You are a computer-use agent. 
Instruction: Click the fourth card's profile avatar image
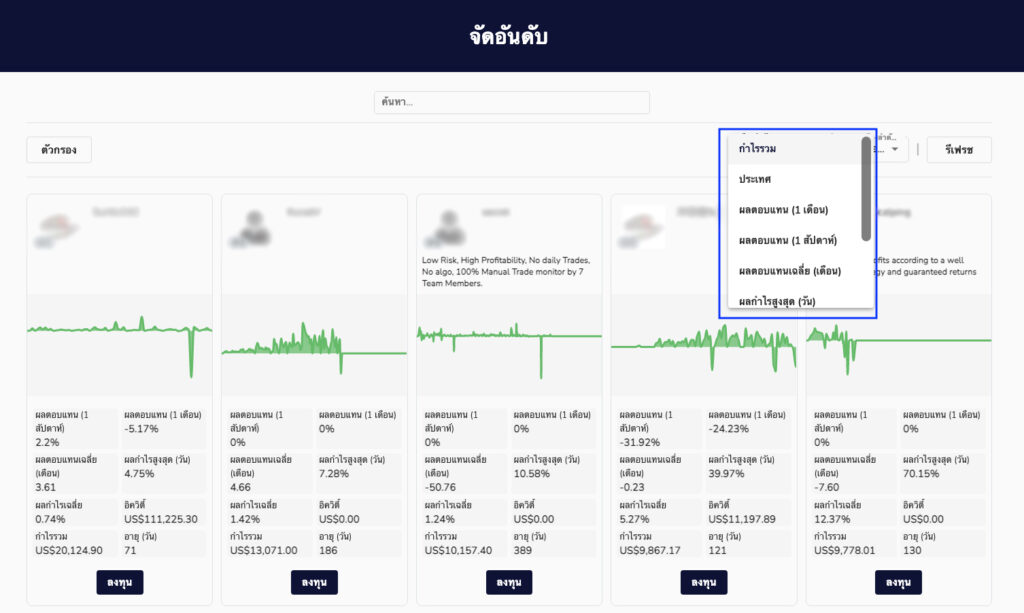click(642, 228)
